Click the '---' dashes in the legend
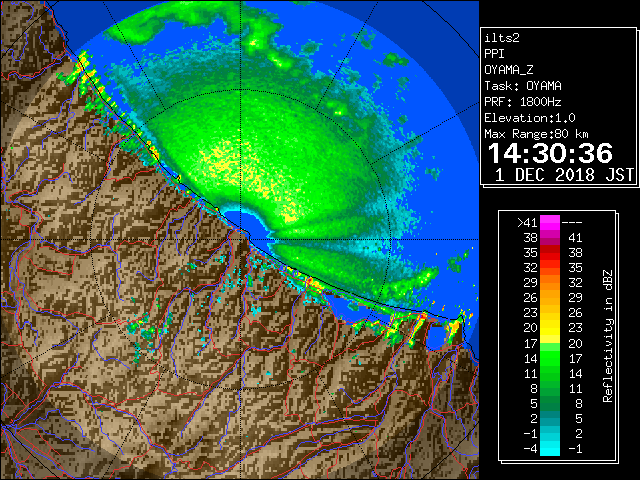The height and width of the screenshot is (480, 640). coord(572,223)
